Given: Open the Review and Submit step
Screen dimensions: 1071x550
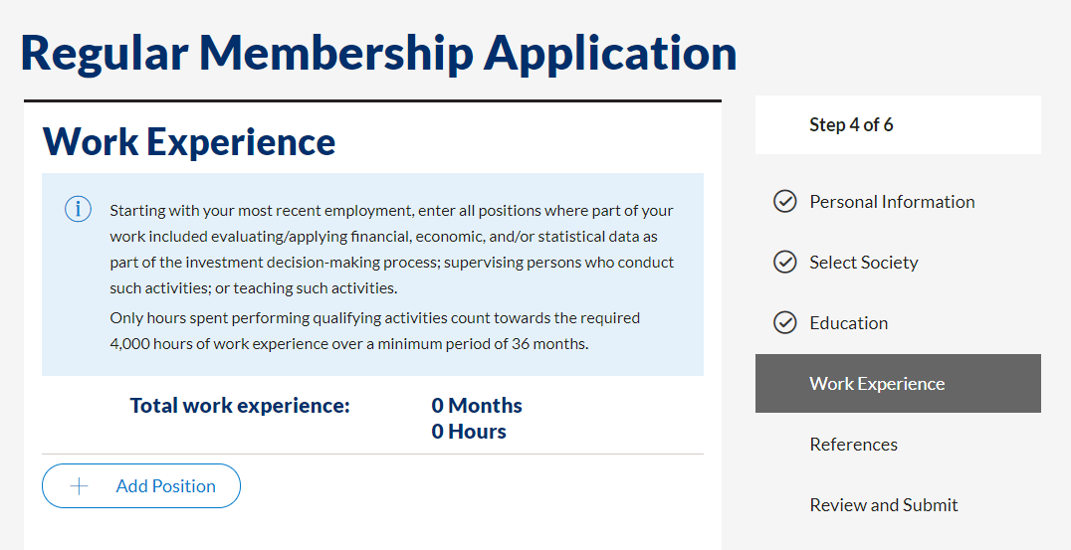Looking at the screenshot, I should (x=883, y=505).
